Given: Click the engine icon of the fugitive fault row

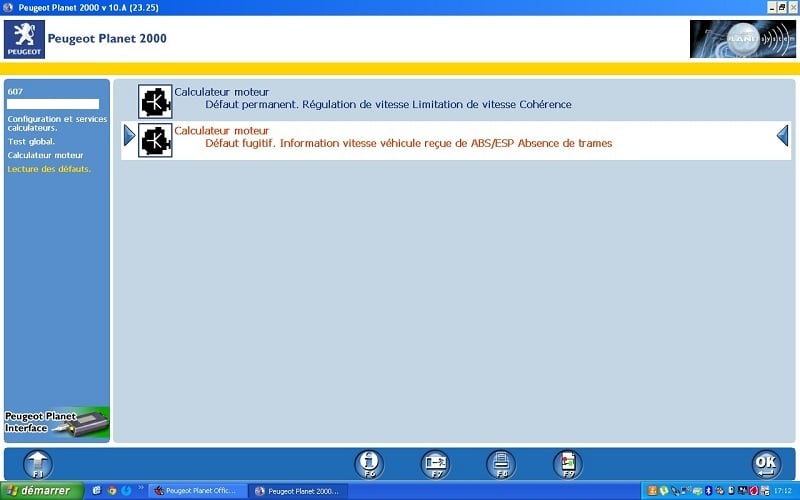Looking at the screenshot, I should [x=155, y=140].
